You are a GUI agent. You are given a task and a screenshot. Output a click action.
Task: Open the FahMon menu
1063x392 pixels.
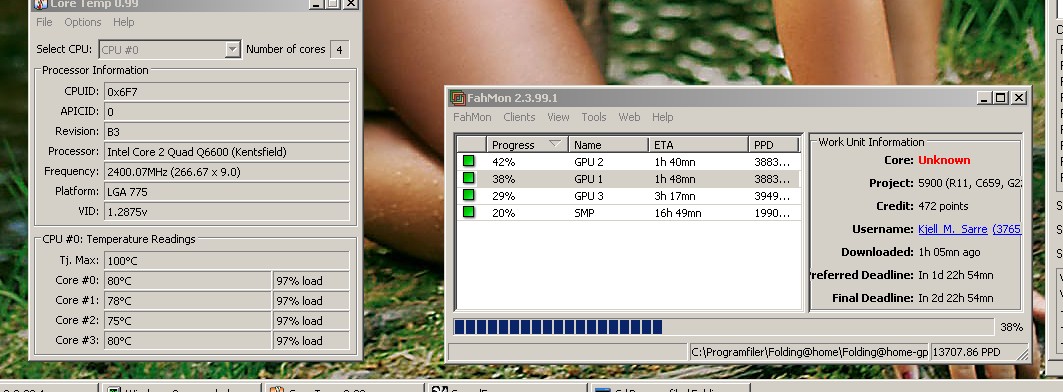click(x=472, y=117)
